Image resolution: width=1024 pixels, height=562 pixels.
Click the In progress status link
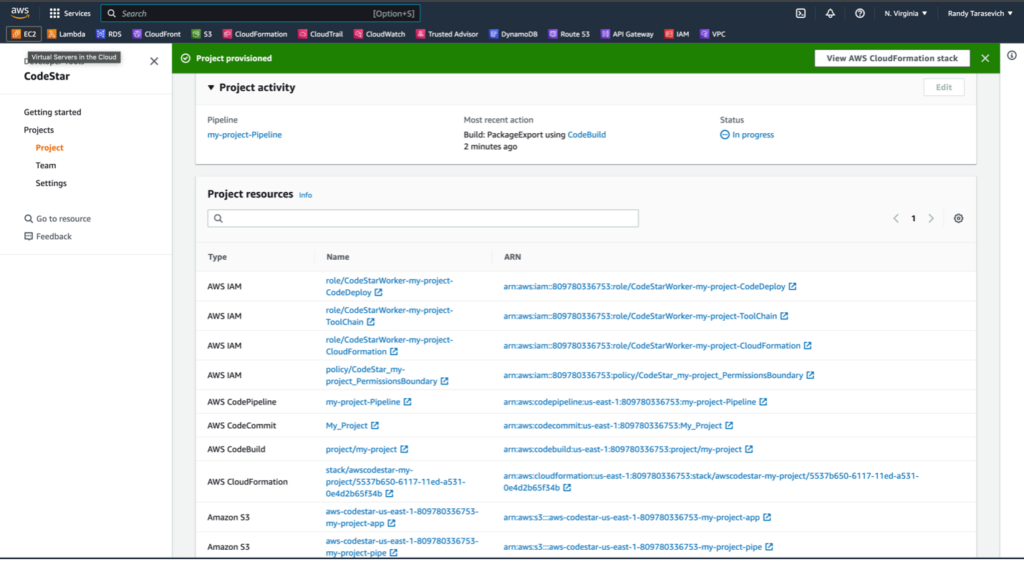[747, 134]
